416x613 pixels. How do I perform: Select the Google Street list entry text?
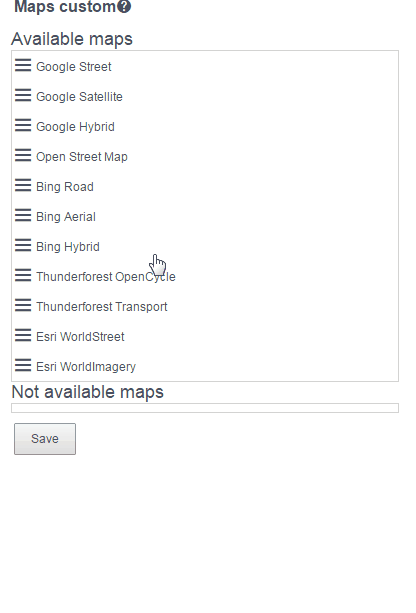(74, 67)
